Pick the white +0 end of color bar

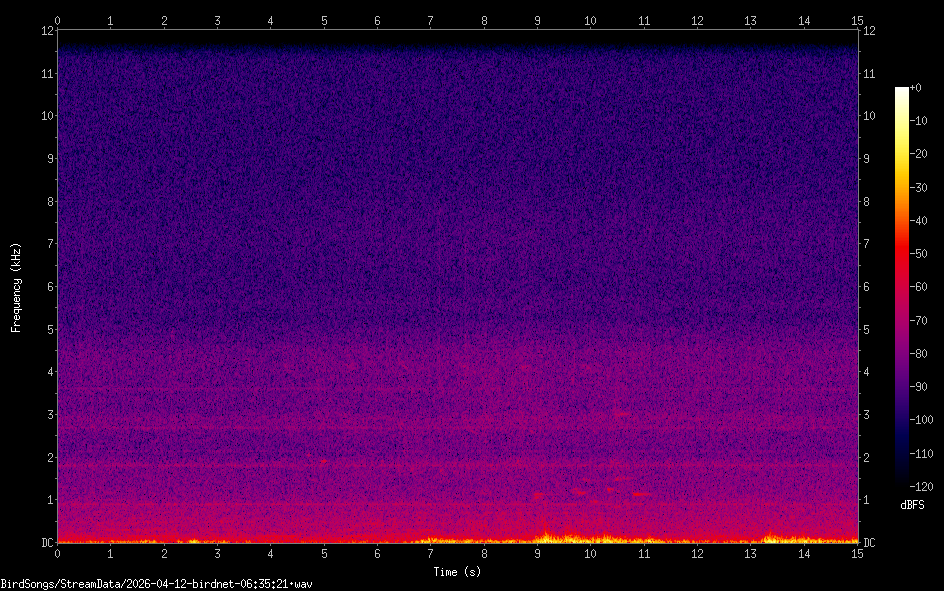902,90
